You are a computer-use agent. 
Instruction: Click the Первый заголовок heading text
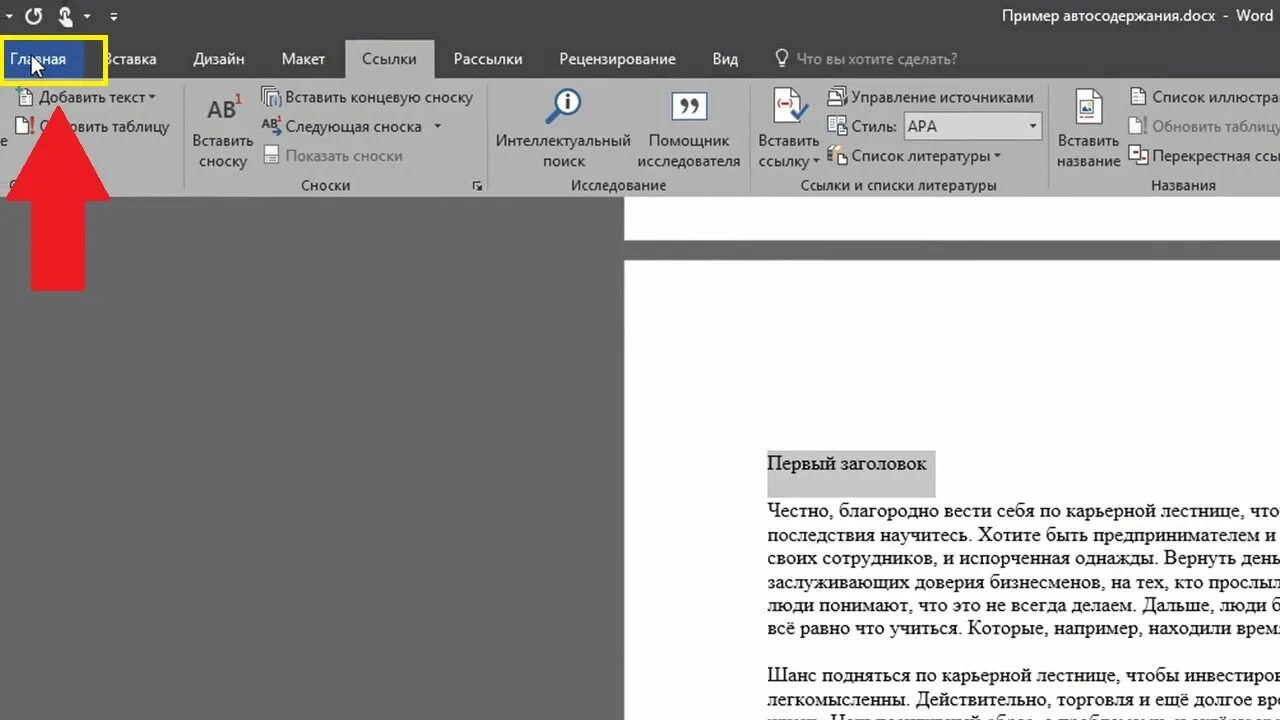pyautogui.click(x=846, y=464)
